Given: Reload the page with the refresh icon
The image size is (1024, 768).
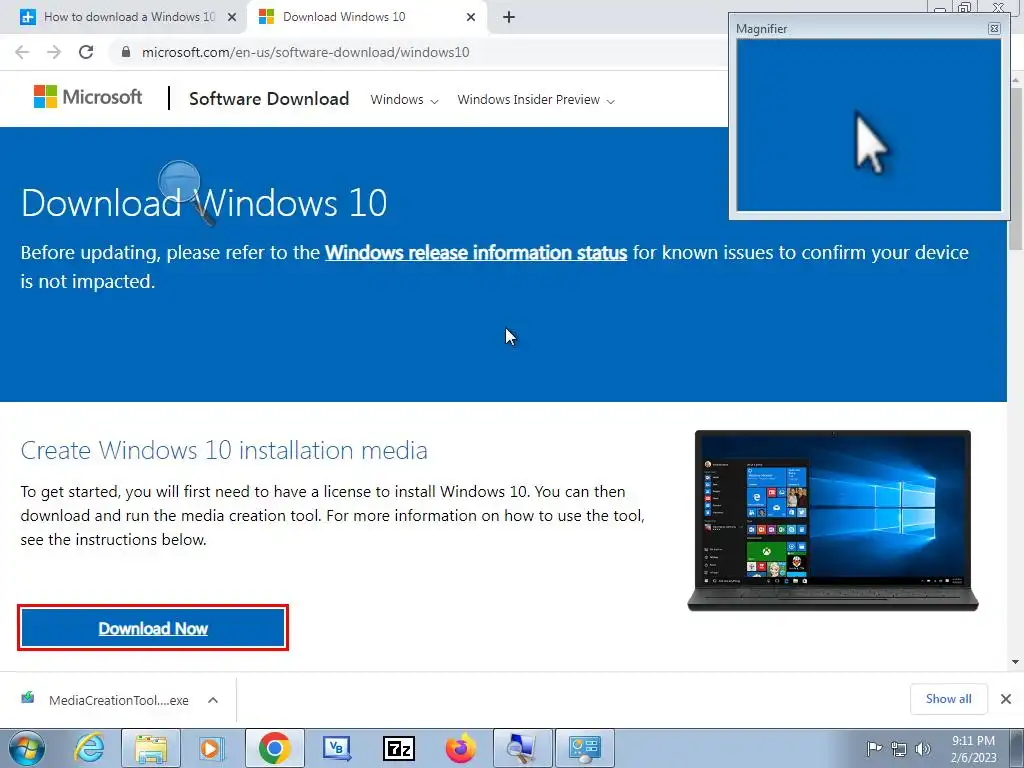Looking at the screenshot, I should (x=86, y=52).
